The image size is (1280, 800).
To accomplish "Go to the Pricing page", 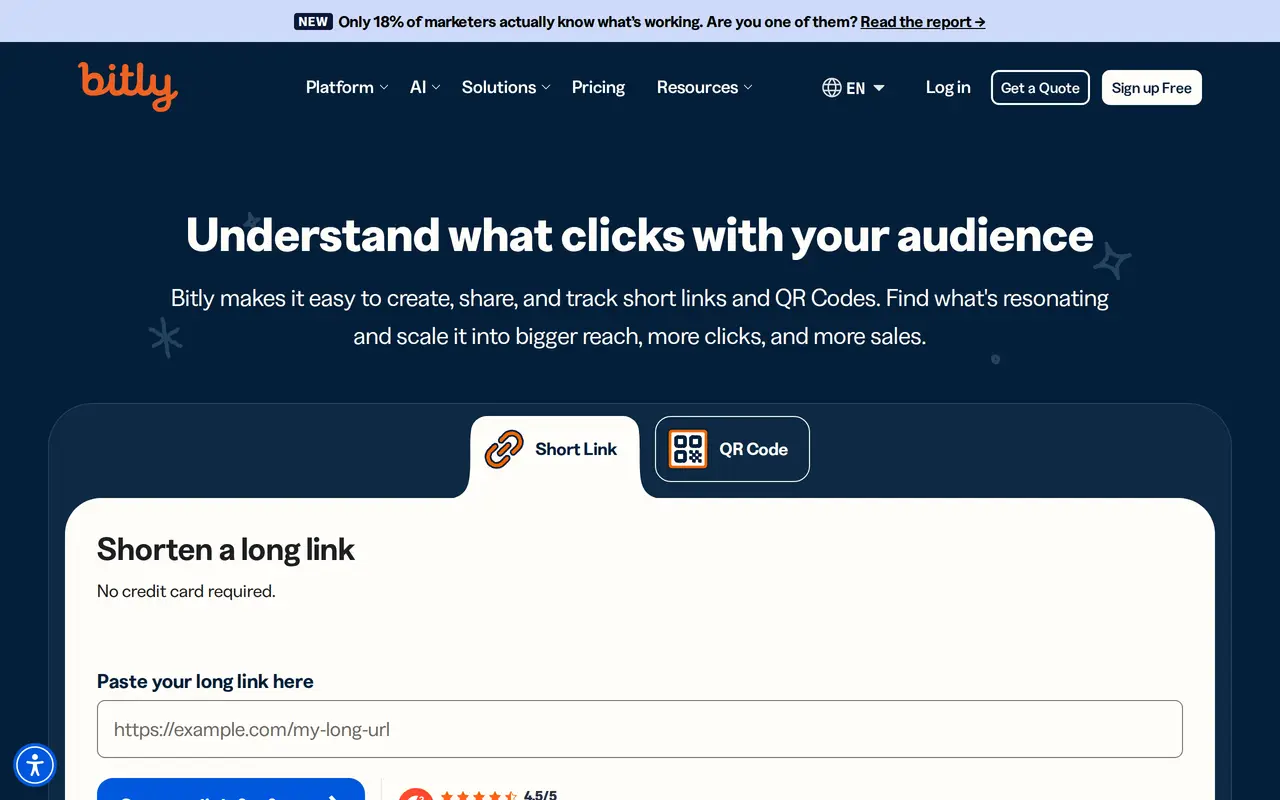I will (x=598, y=88).
